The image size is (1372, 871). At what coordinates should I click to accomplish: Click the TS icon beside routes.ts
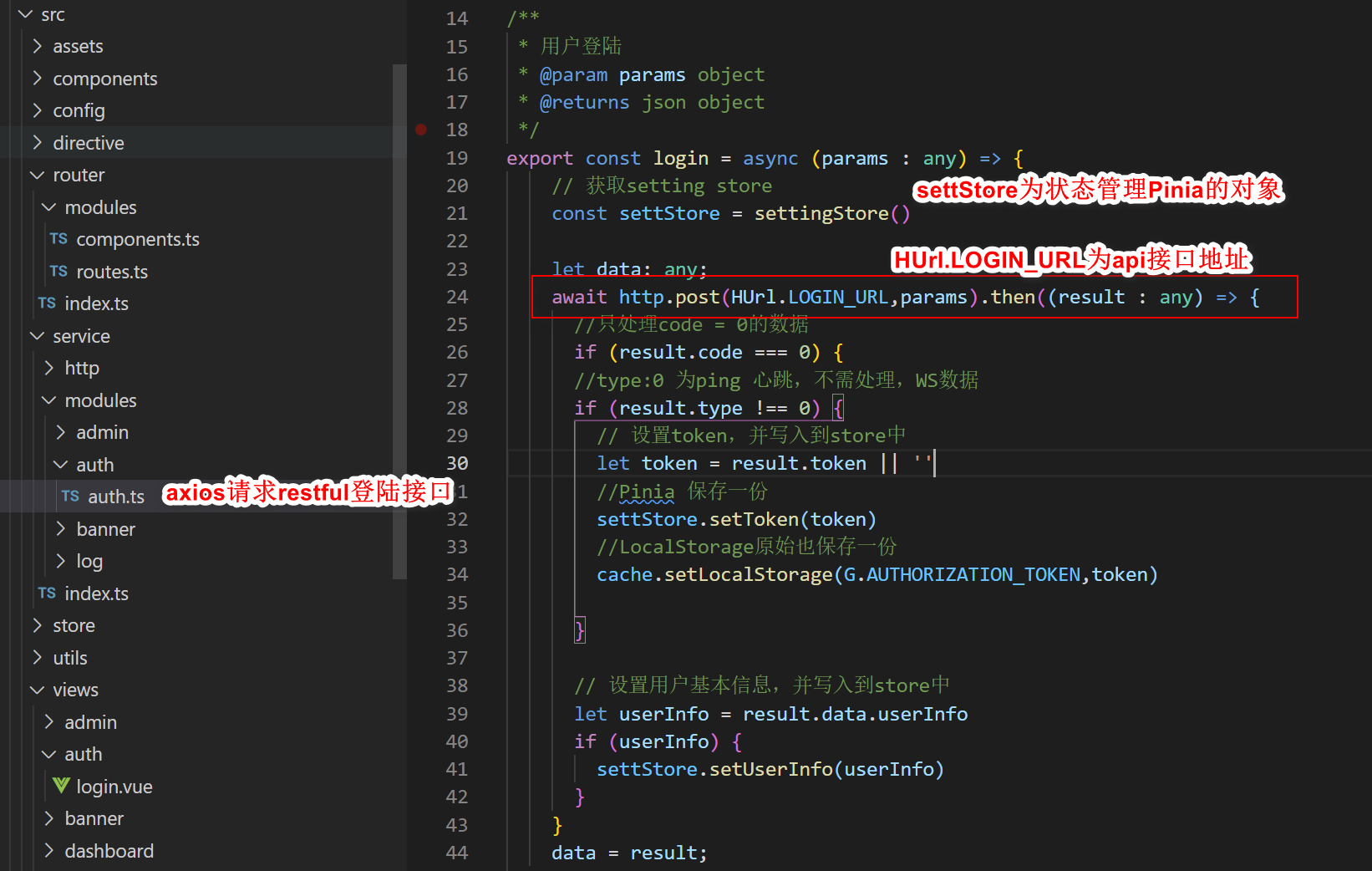[x=58, y=271]
